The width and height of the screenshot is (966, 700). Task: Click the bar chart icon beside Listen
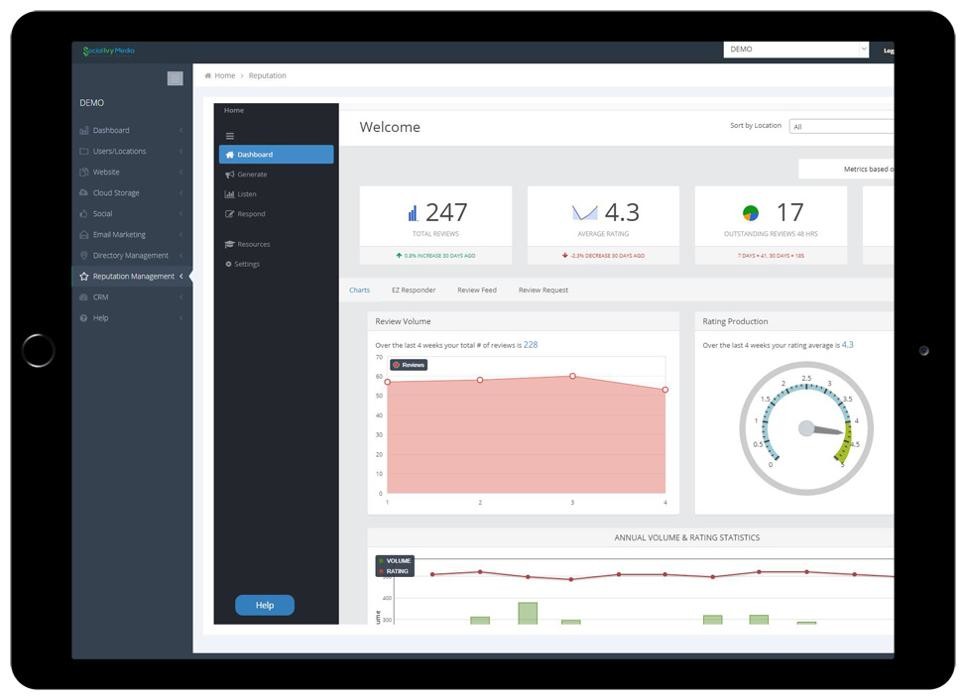point(230,194)
